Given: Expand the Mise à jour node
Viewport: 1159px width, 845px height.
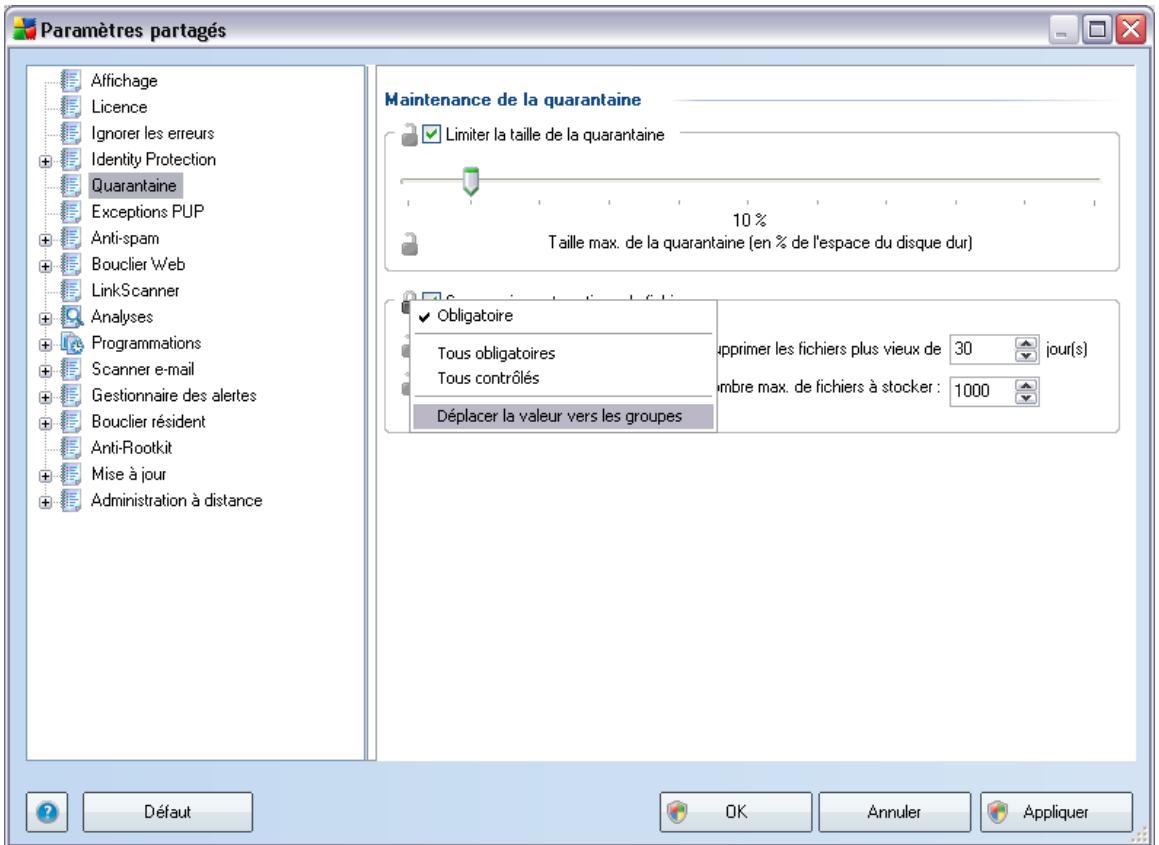Looking at the screenshot, I should pyautogui.click(x=46, y=476).
